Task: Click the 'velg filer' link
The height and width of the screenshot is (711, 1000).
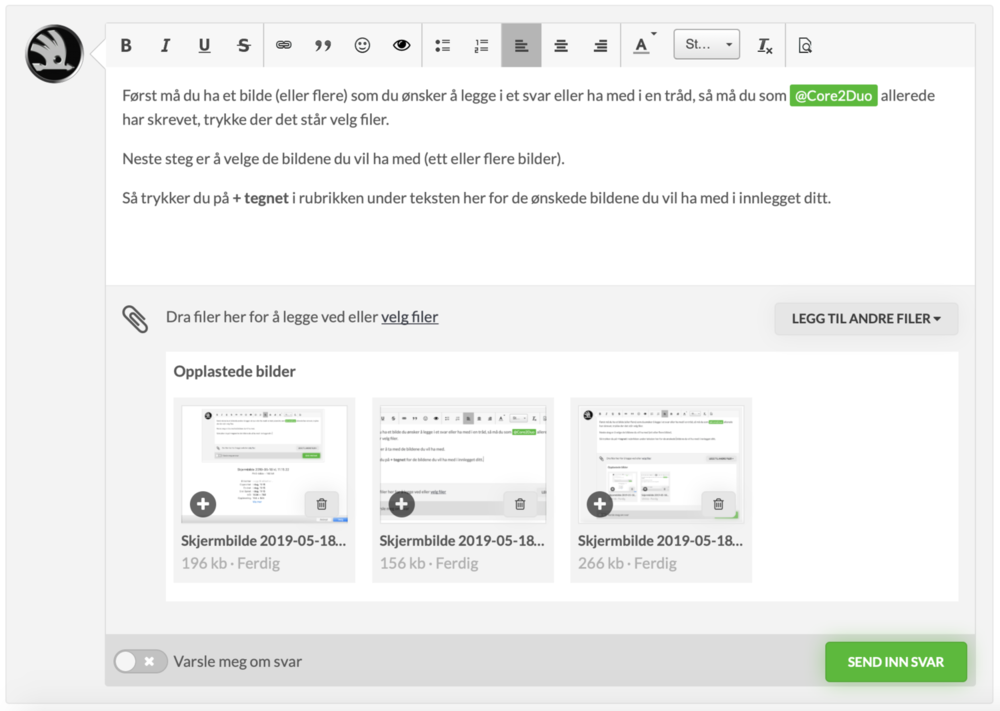Action: (x=409, y=317)
